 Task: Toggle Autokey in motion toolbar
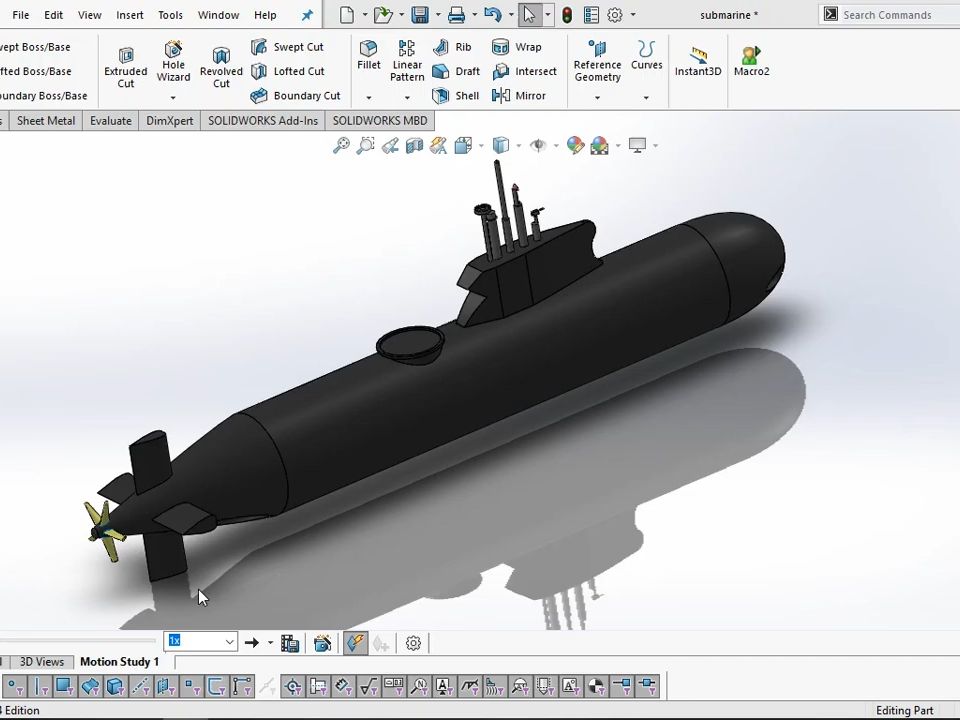pos(356,643)
